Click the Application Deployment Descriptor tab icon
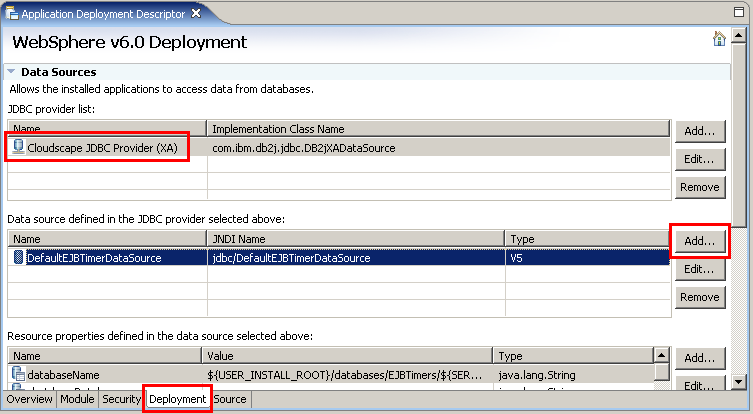 pyautogui.click(x=12, y=12)
